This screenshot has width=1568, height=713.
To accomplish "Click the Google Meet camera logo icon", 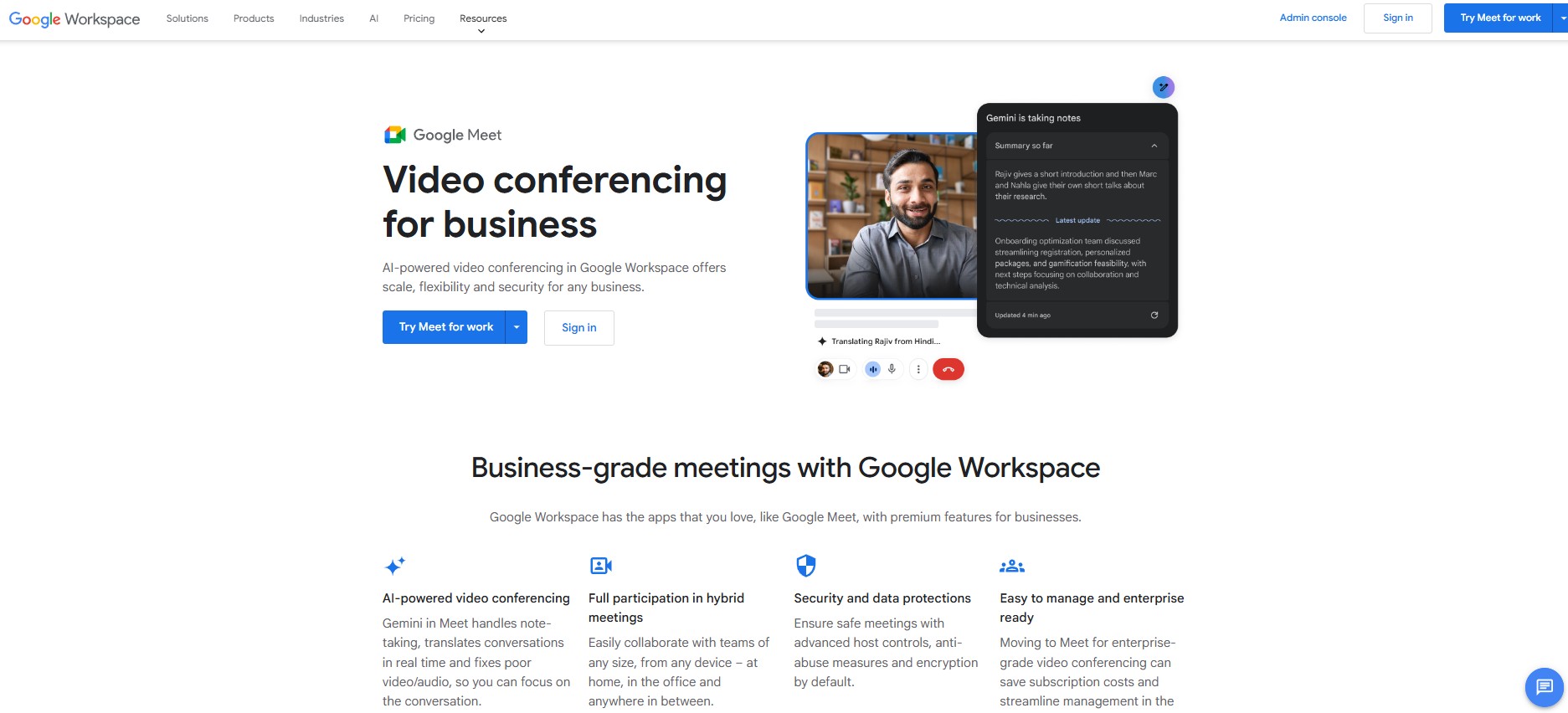I will coord(394,135).
